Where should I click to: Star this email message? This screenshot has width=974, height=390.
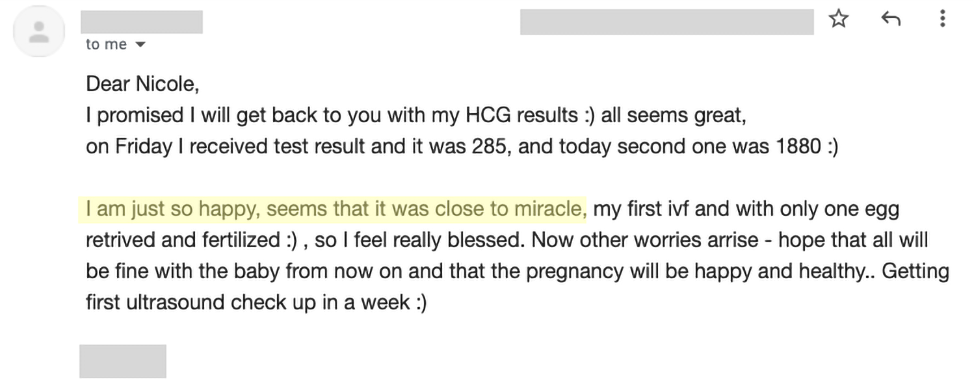point(839,19)
